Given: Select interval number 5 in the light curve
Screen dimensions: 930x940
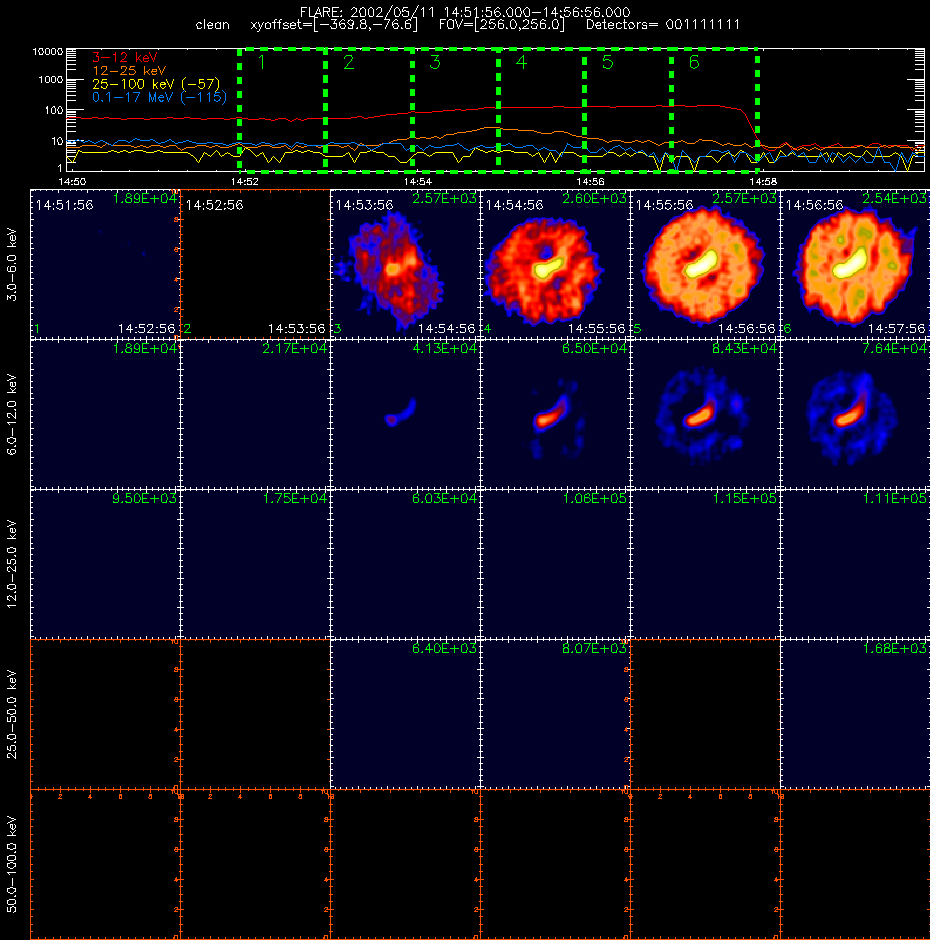Looking at the screenshot, I should 607,62.
